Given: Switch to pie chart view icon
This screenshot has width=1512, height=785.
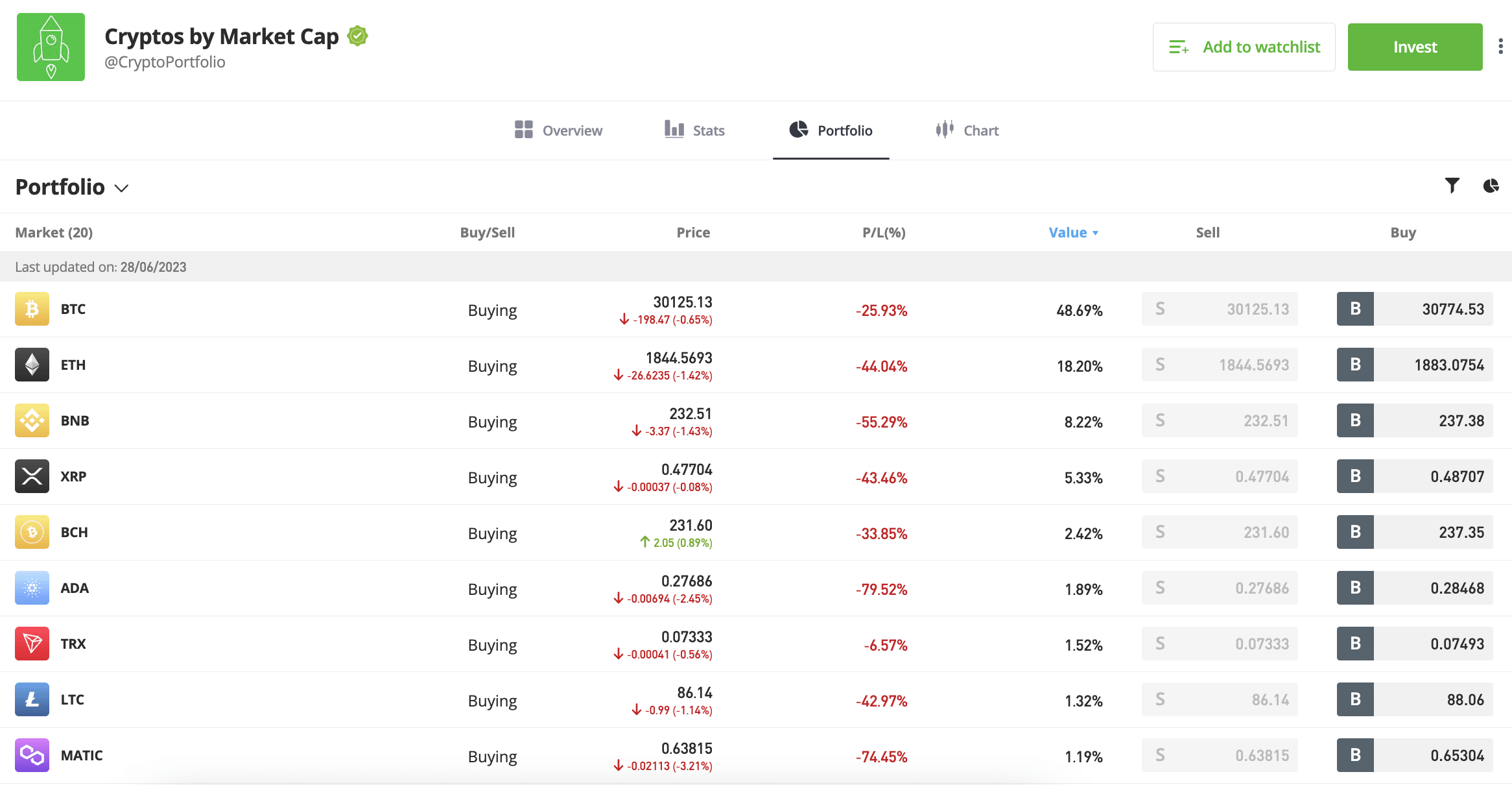Looking at the screenshot, I should coord(1491,186).
